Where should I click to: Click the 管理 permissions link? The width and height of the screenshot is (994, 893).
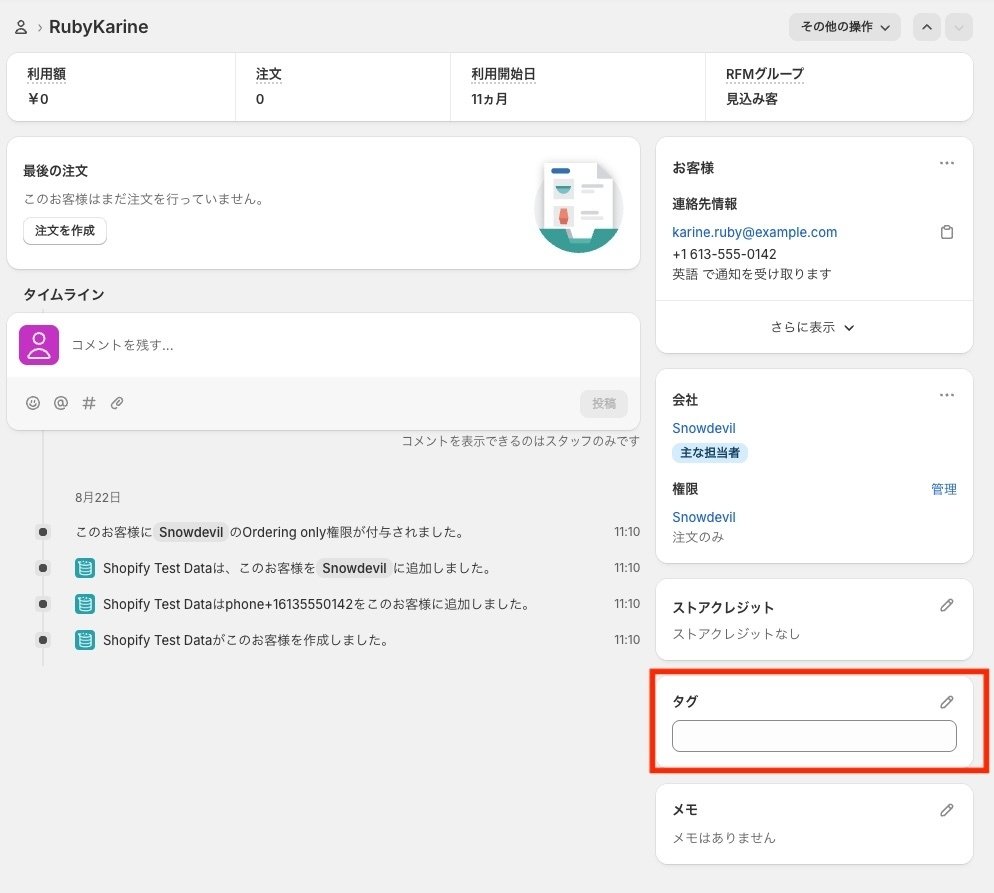pyautogui.click(x=944, y=489)
